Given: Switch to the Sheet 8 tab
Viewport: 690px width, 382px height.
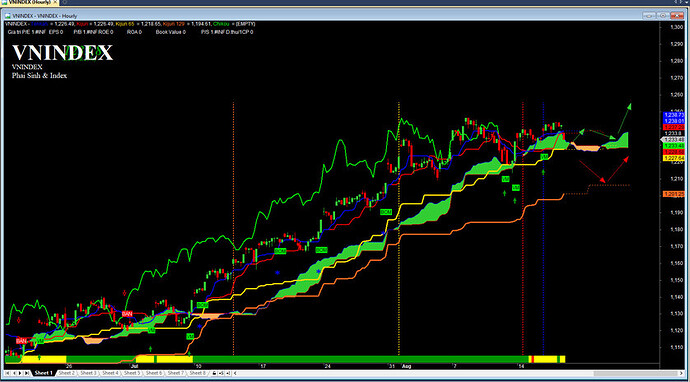Looking at the screenshot, I should [x=197, y=373].
